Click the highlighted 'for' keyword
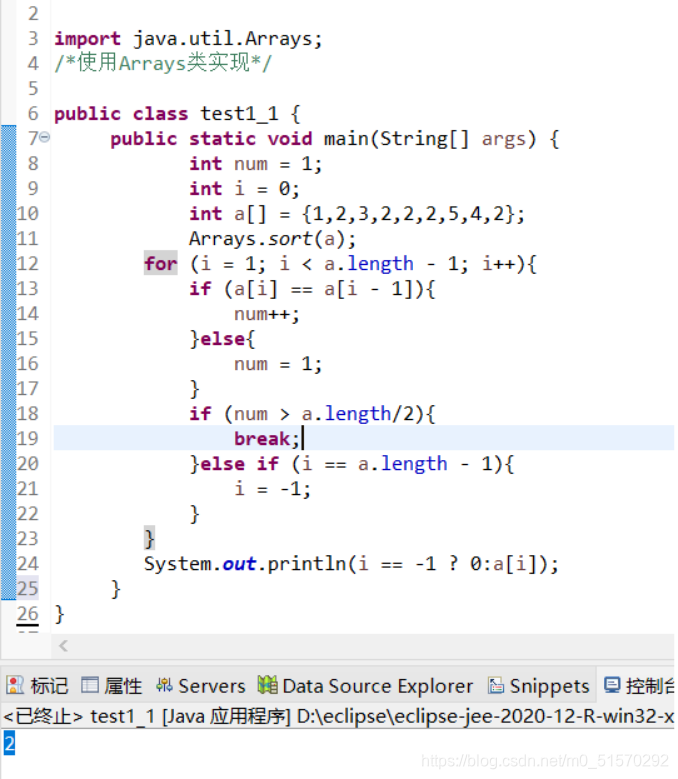Viewport: 678px width, 779px height. pyautogui.click(x=160, y=264)
